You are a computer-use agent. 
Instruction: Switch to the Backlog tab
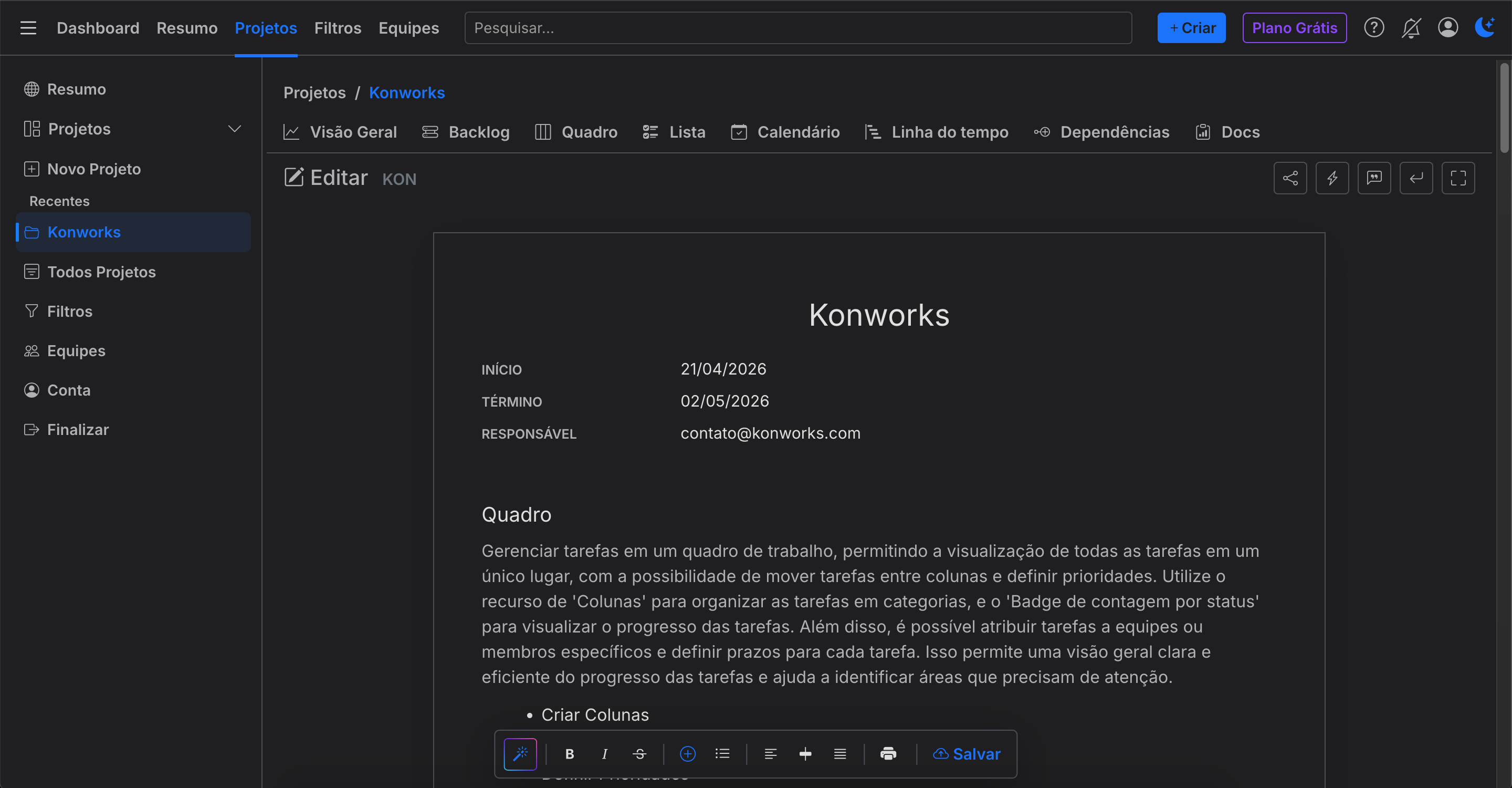coord(466,132)
